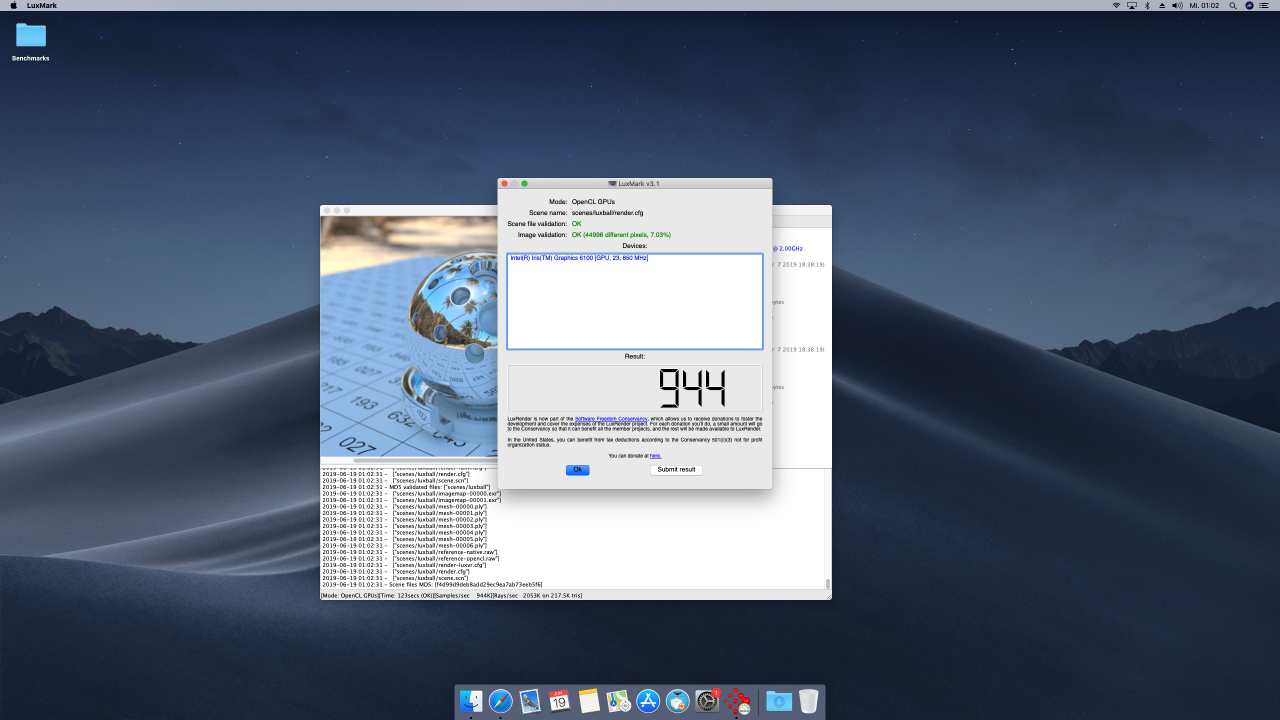1280x720 pixels.
Task: Click the Image validation OK text
Action: (x=621, y=235)
